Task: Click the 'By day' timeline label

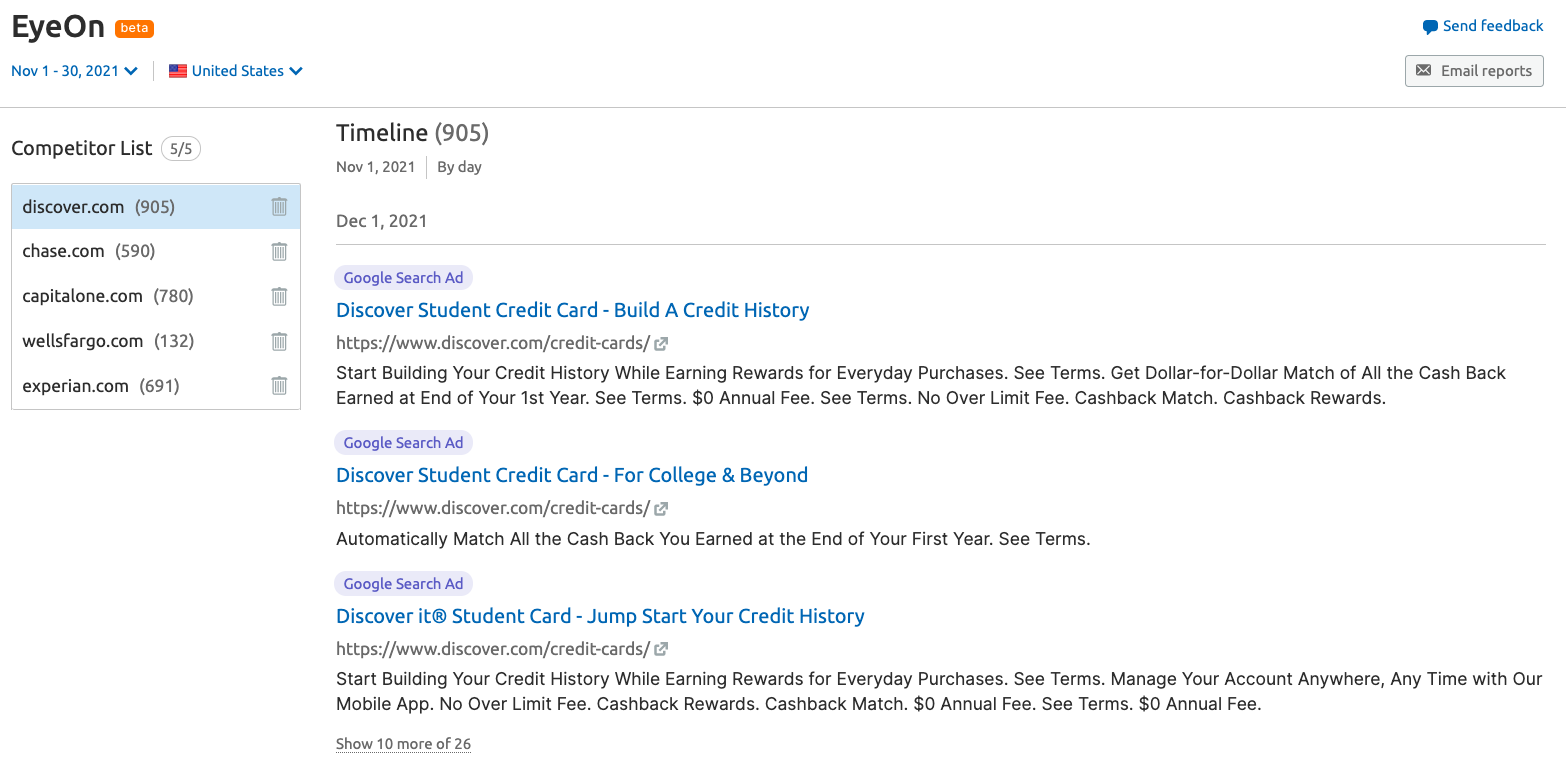Action: click(459, 167)
